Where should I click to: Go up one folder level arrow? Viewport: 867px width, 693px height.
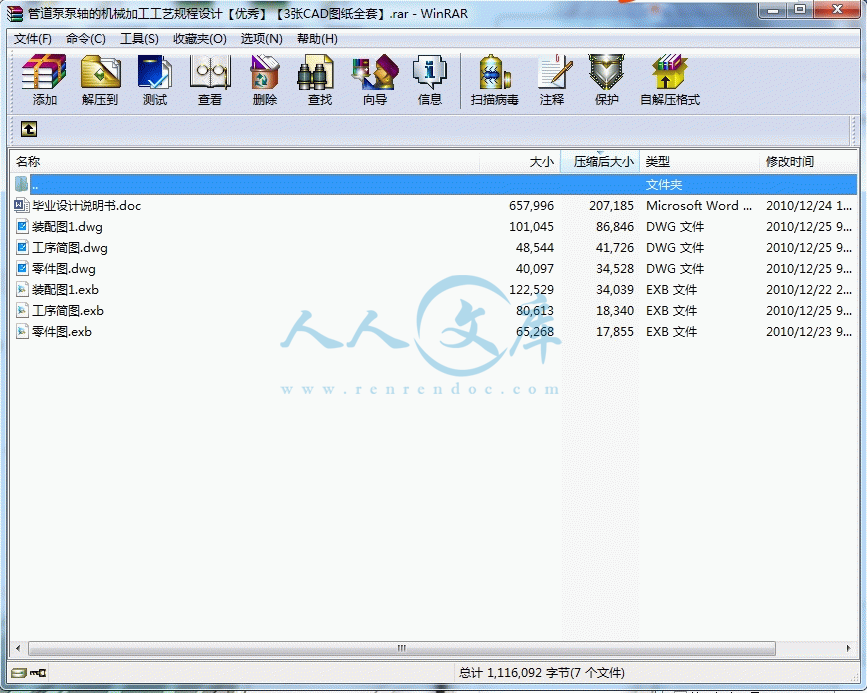(29, 129)
